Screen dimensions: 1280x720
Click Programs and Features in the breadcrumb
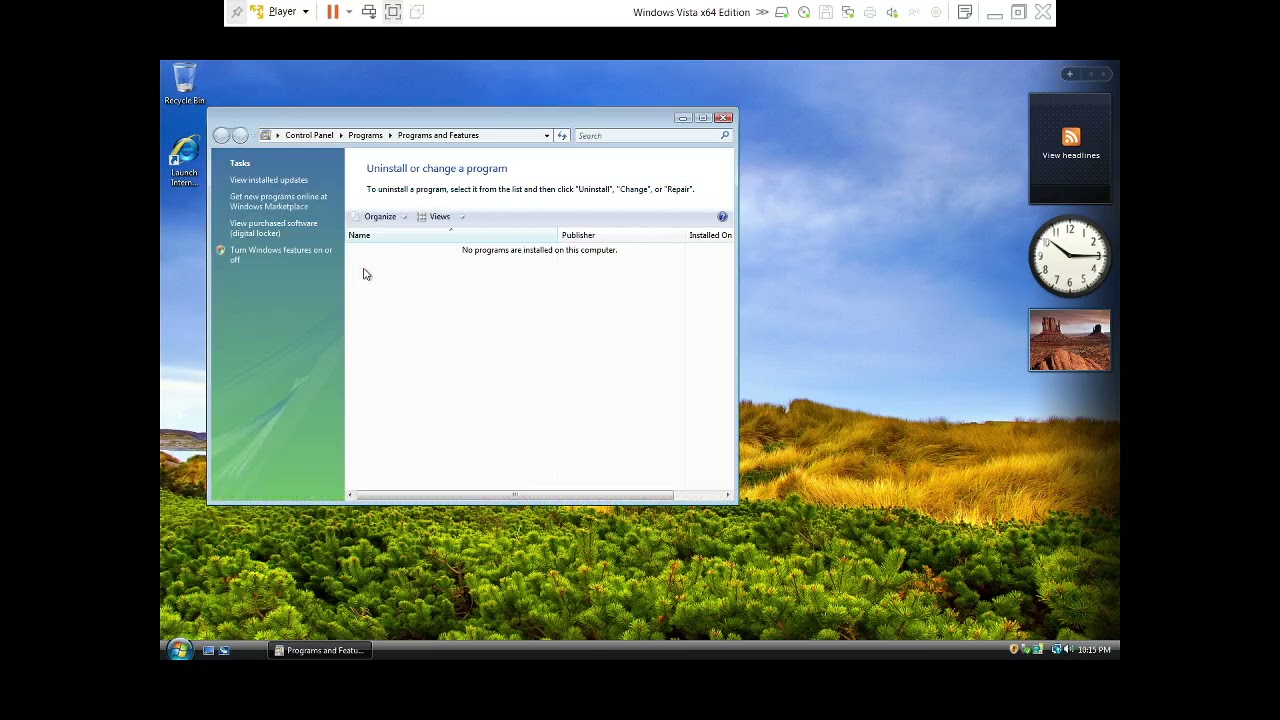(438, 135)
